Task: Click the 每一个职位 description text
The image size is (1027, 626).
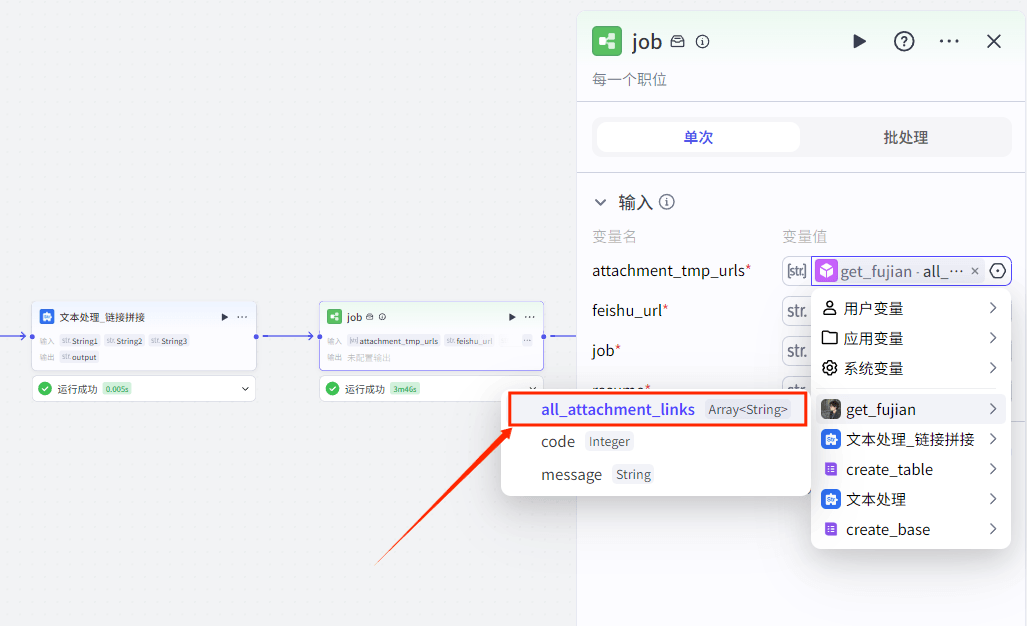Action: pos(629,80)
